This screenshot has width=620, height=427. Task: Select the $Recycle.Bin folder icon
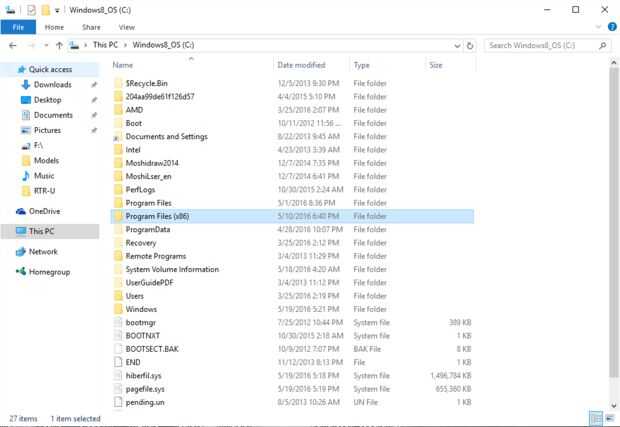(x=118, y=83)
